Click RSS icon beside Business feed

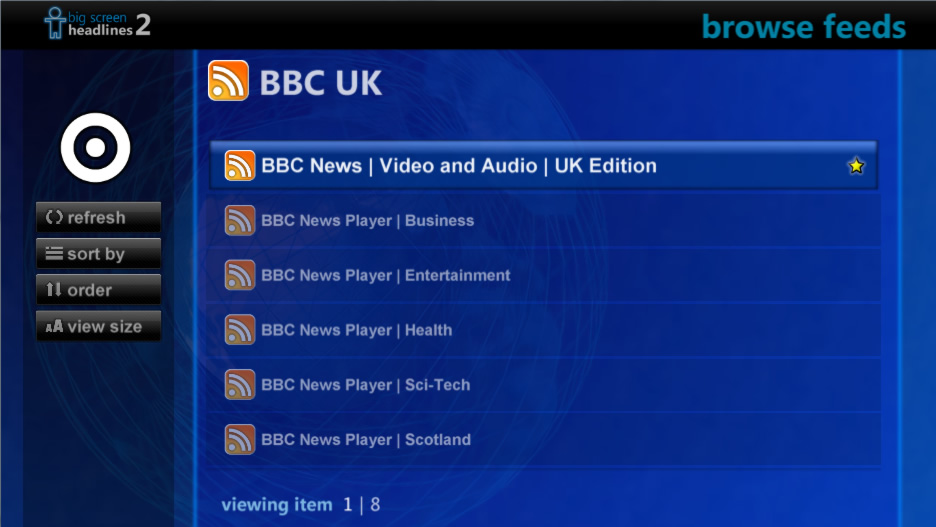(x=239, y=220)
